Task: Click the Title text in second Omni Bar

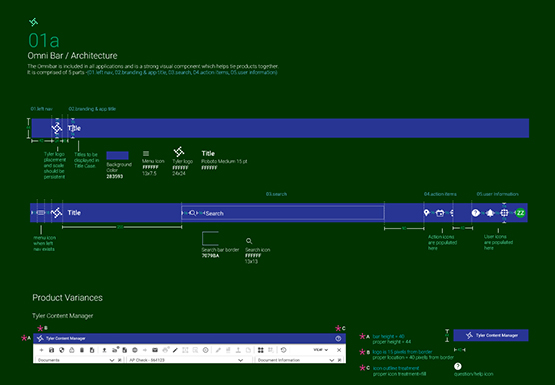Action: [74, 213]
